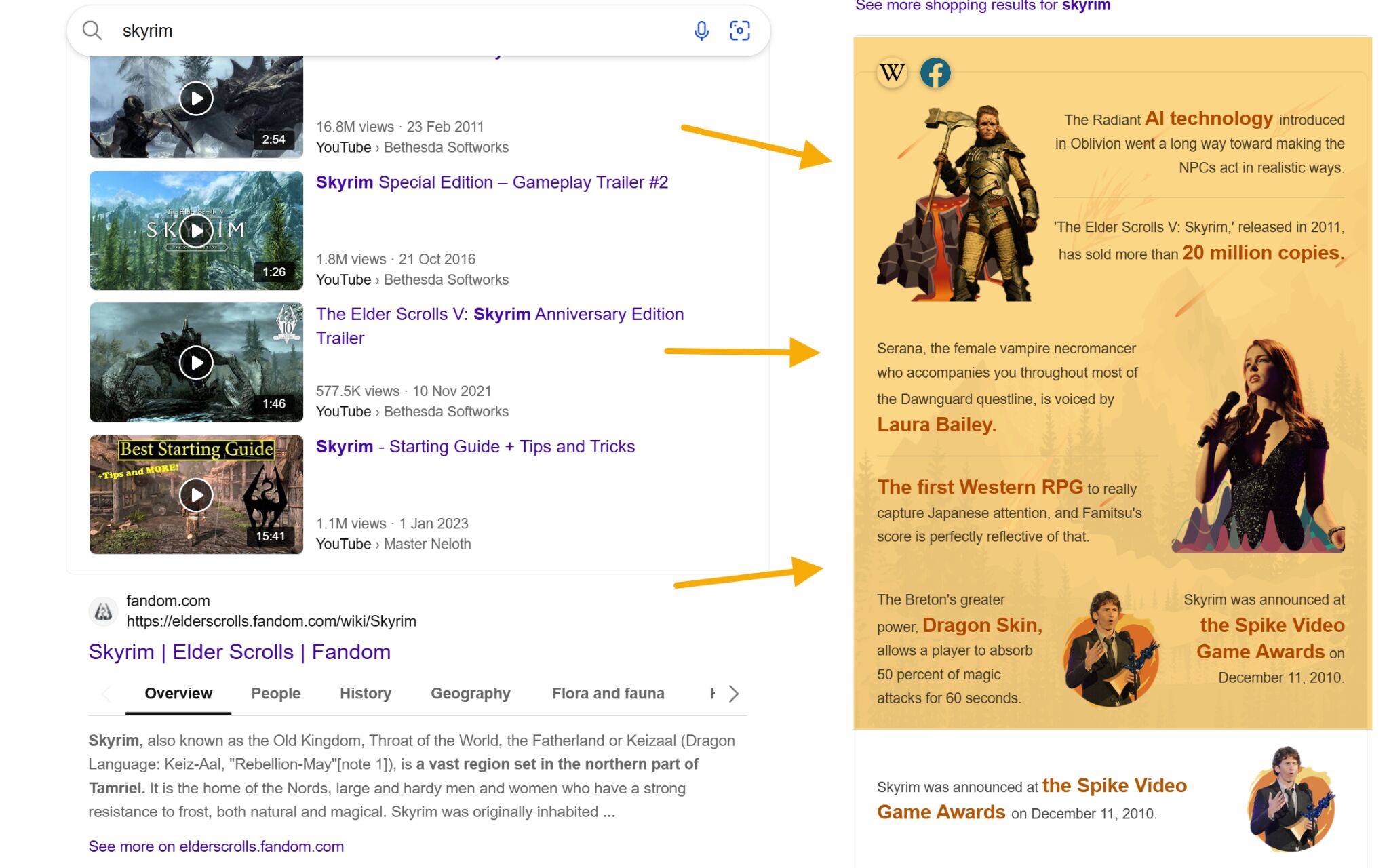Select the Overview tab on Fandom result

point(178,693)
